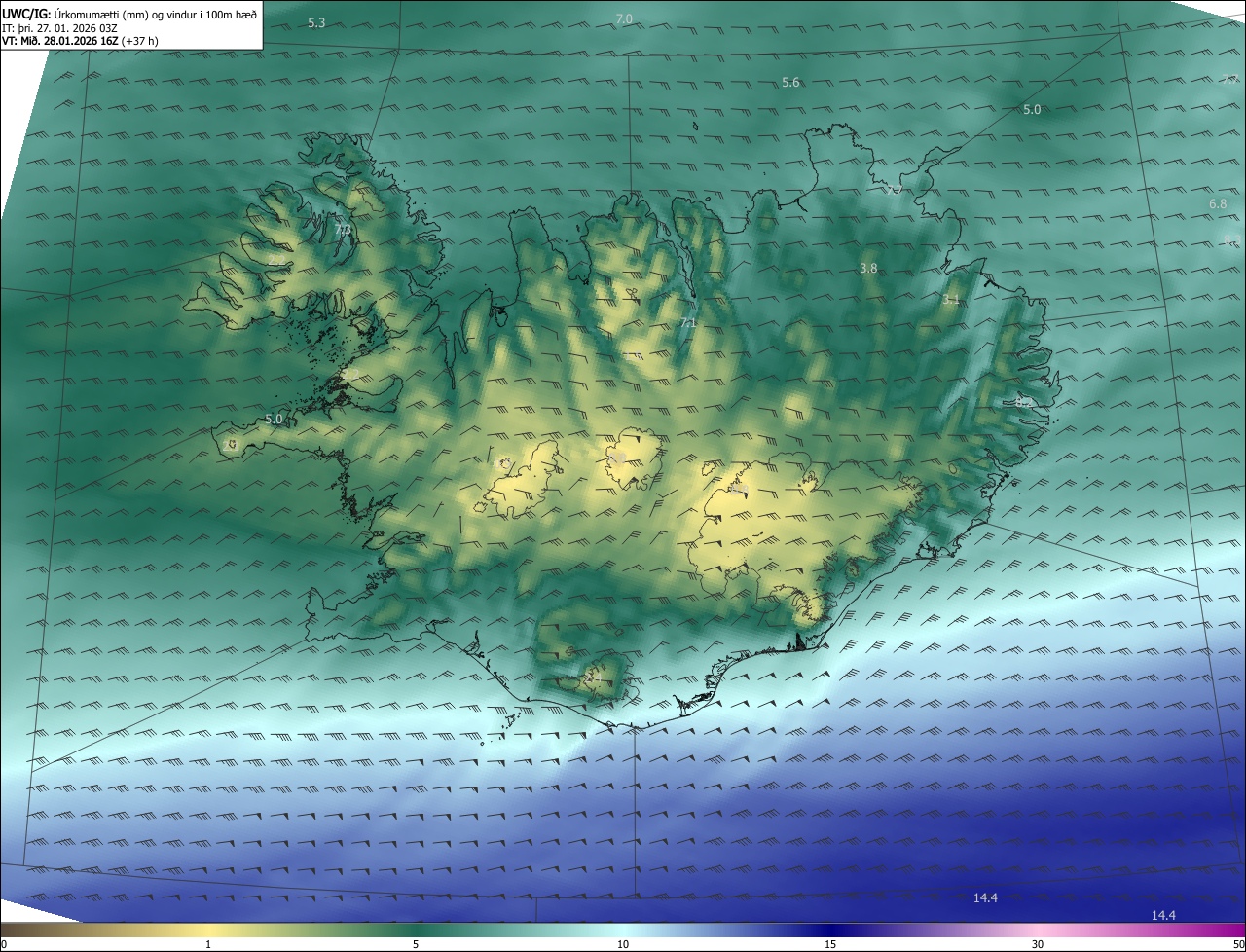Click the '3.1' value on the map
1246x952 pixels.
(951, 300)
